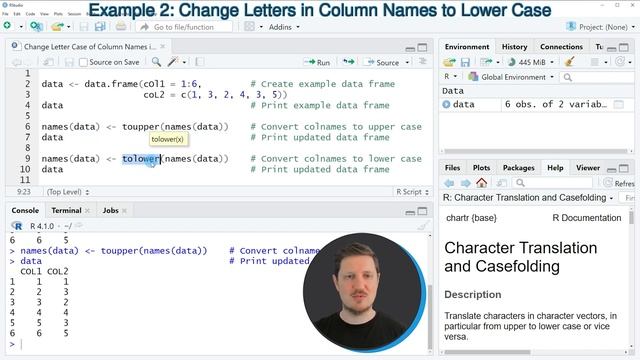Click the Save workspace disk icon
640x360 pixels.
[x=465, y=62]
